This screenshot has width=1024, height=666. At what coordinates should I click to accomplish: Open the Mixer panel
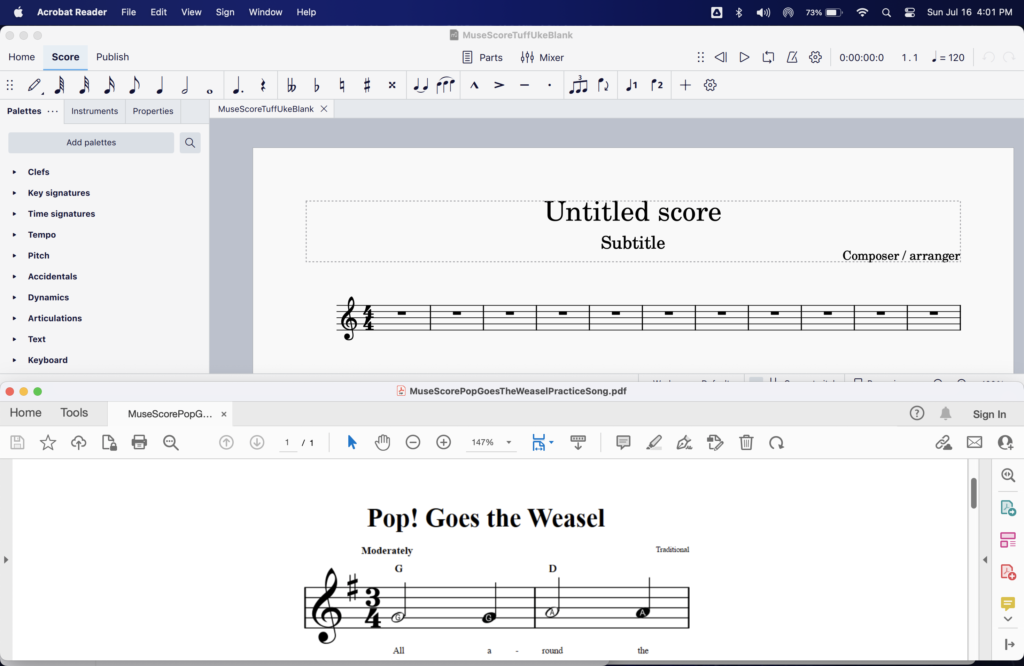coord(541,58)
